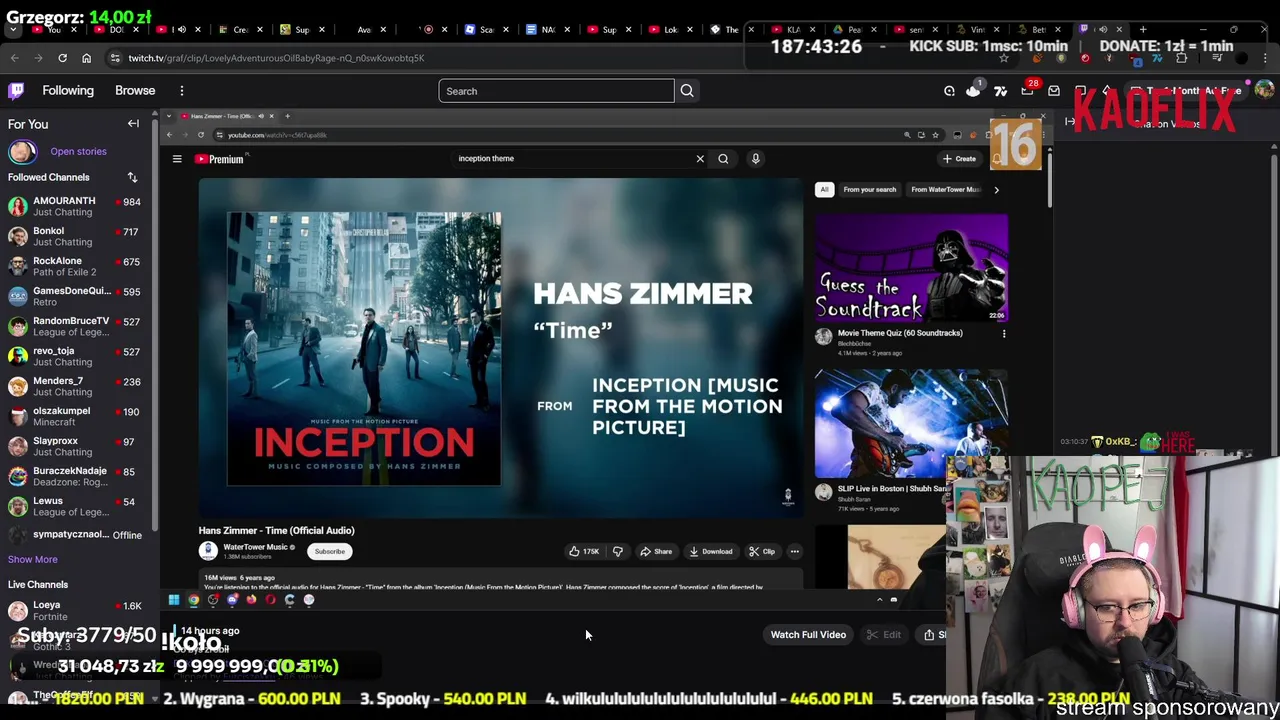1280x720 pixels.
Task: Open olszakumpel Minecraft channel
Action: [75, 416]
